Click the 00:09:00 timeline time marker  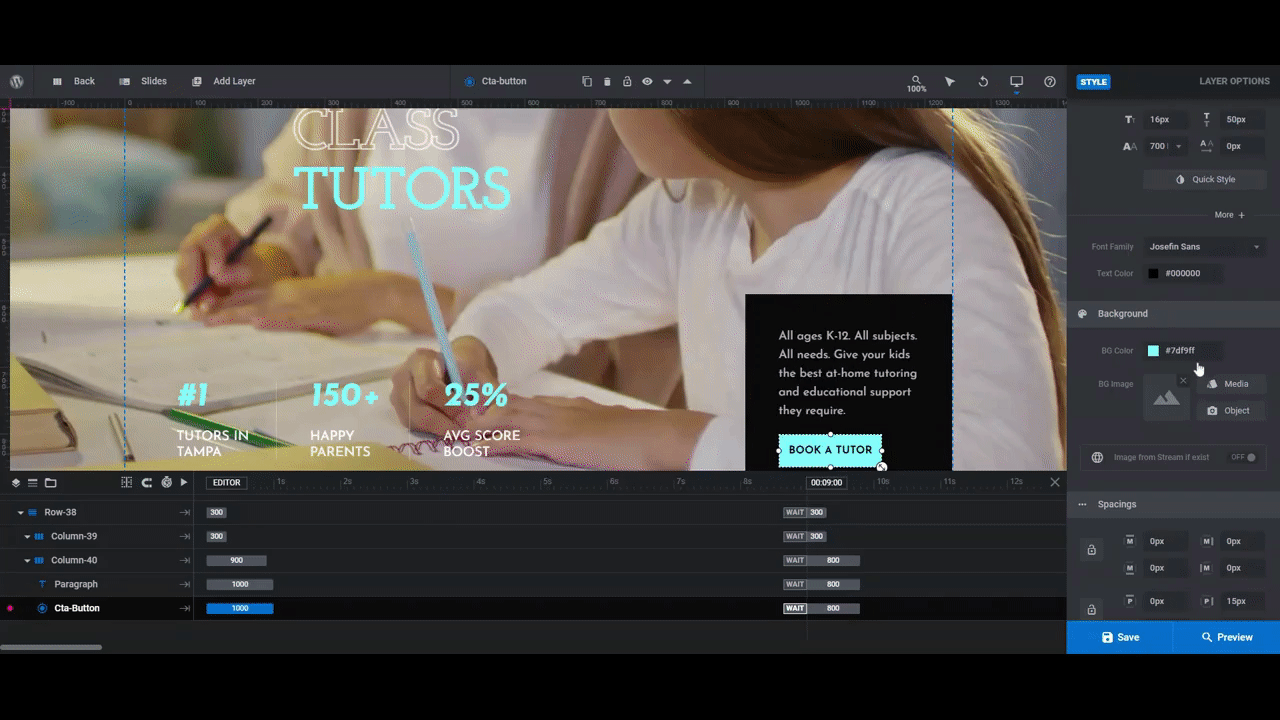(x=826, y=482)
